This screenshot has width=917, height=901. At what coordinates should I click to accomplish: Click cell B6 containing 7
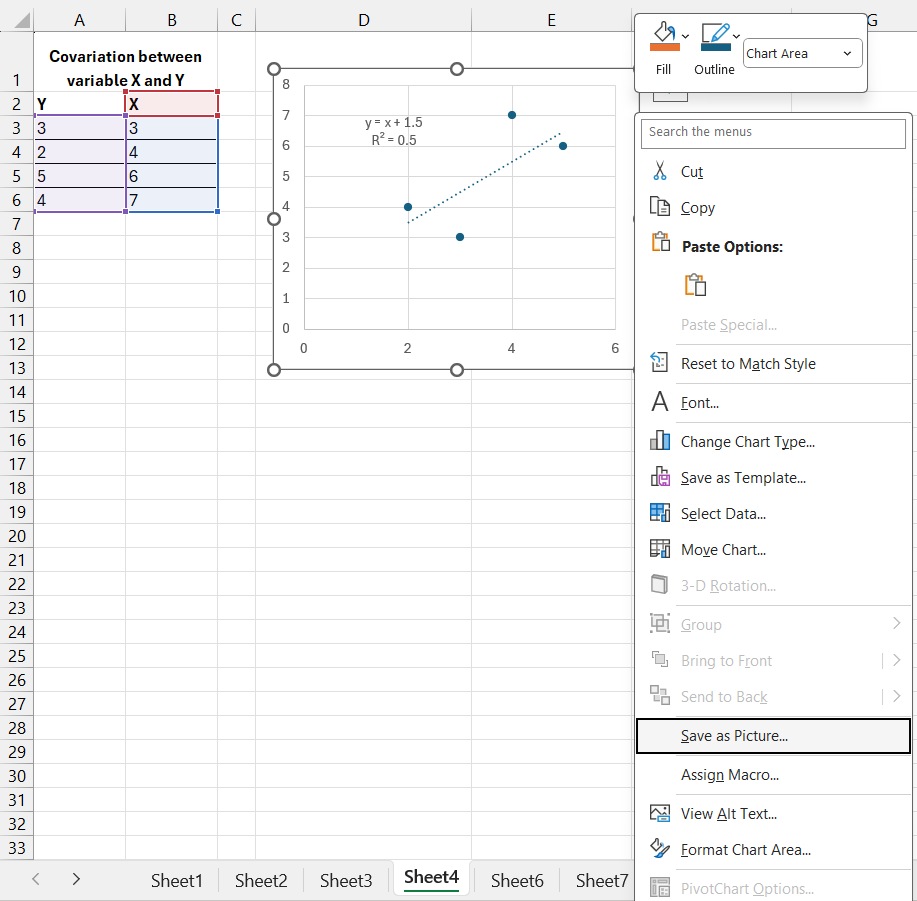[x=171, y=200]
